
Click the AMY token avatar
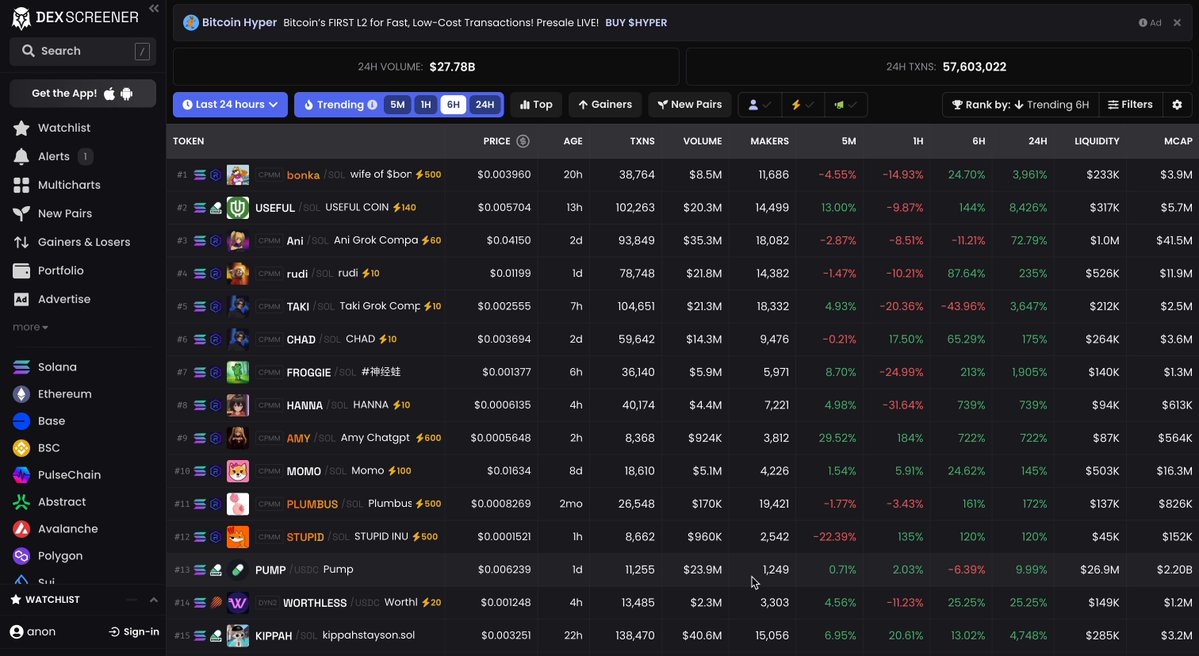coord(238,438)
